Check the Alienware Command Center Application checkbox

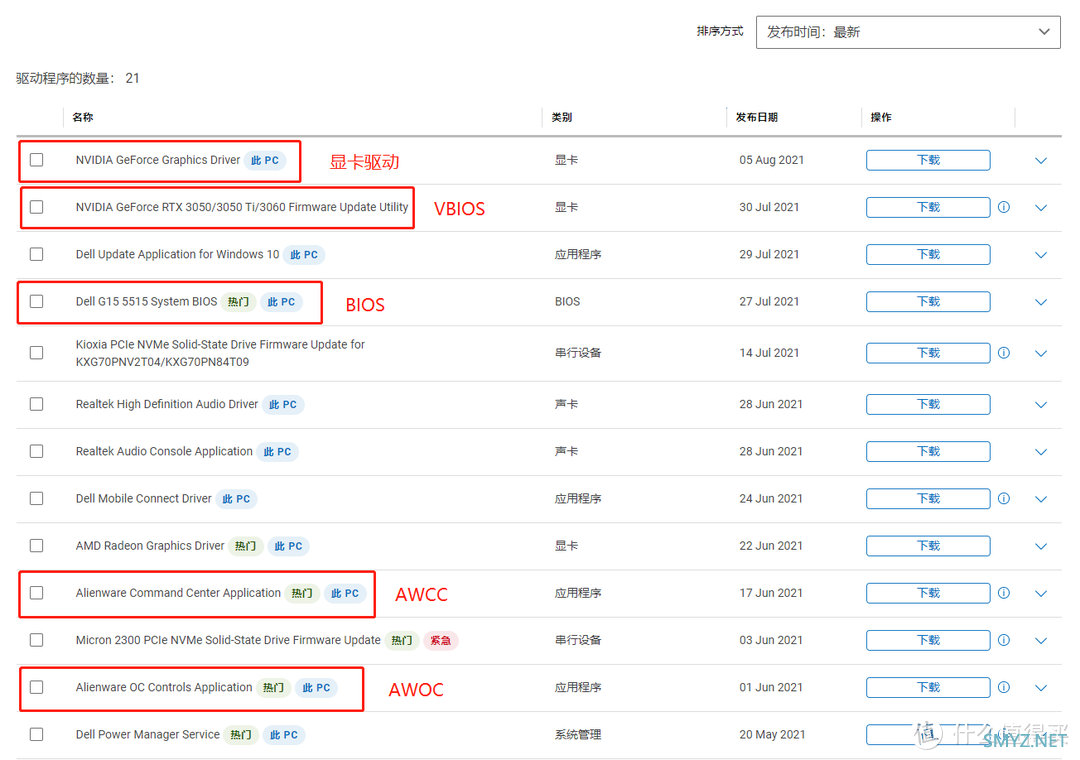click(37, 593)
